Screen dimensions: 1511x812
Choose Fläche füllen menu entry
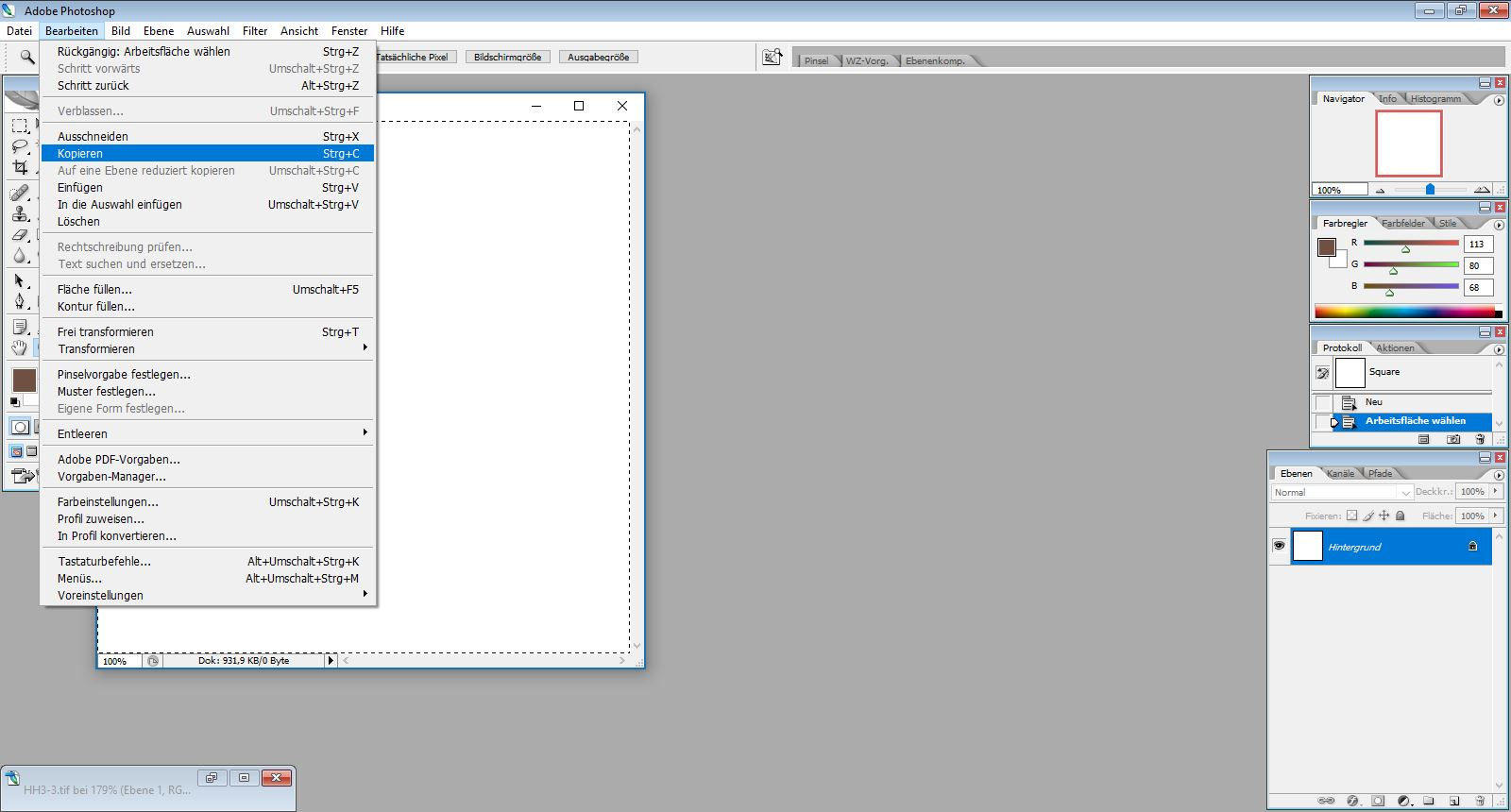point(208,289)
